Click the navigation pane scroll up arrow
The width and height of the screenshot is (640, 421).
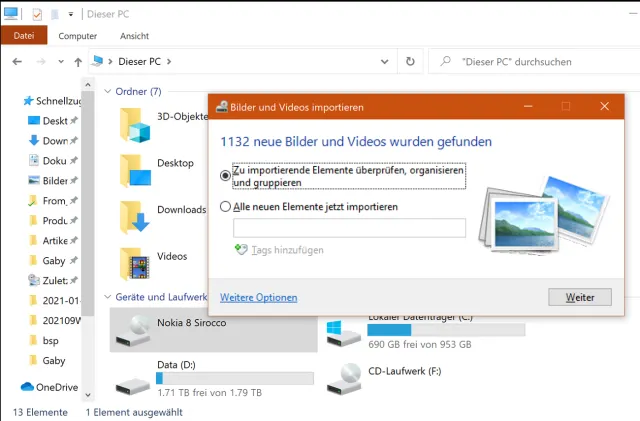click(x=88, y=85)
